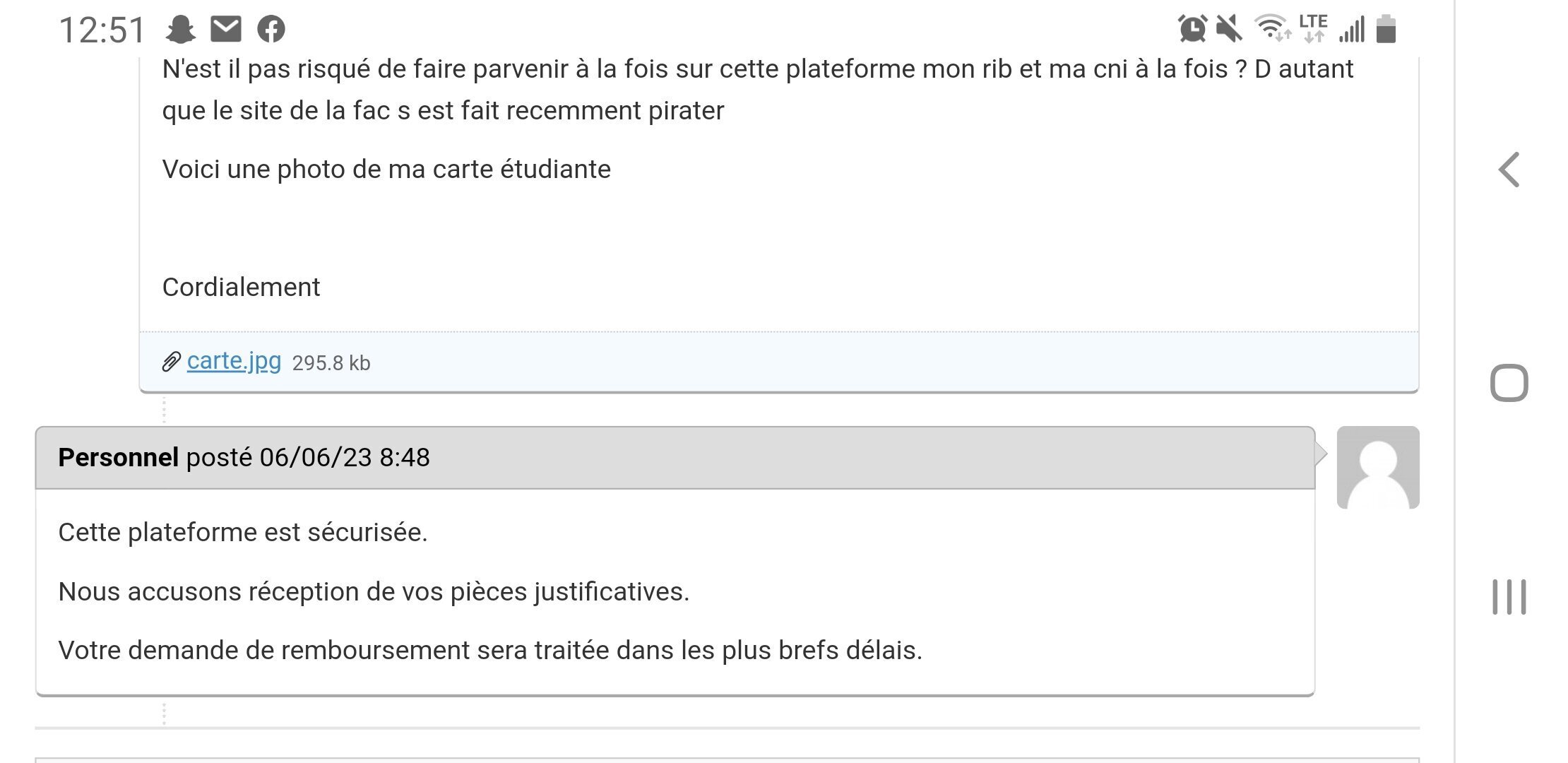Tap the muted sound status icon
The image size is (1568, 763).
tap(1230, 28)
